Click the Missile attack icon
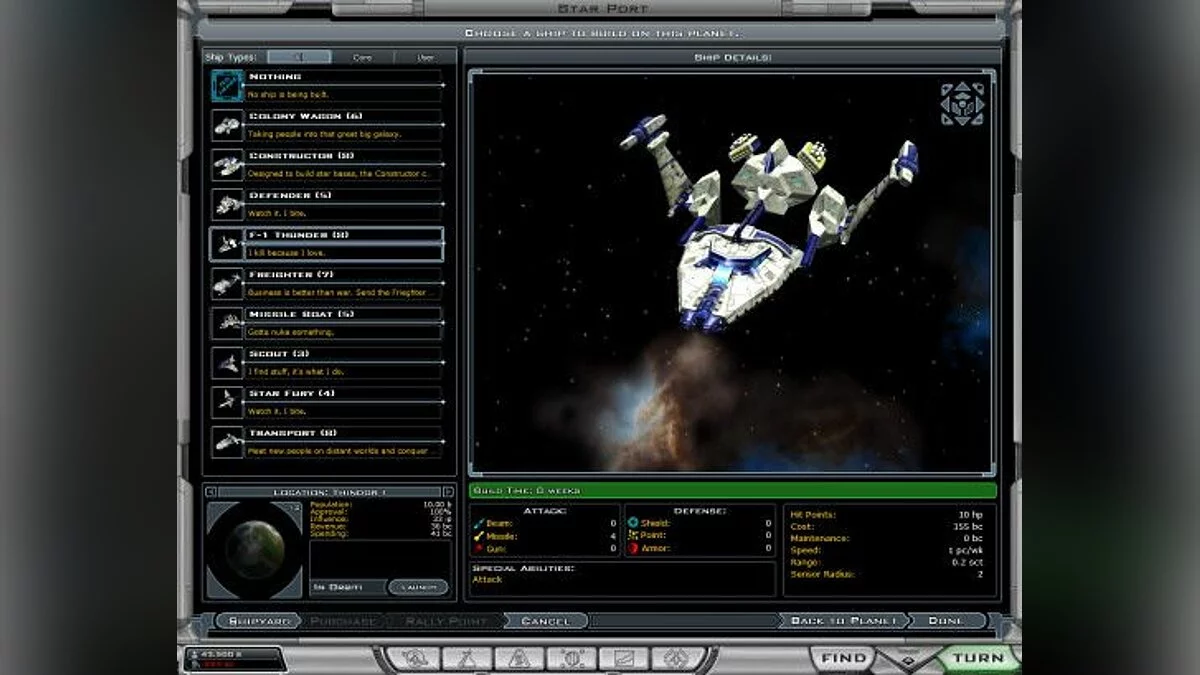Screen dimensions: 1200x675 click(x=479, y=536)
